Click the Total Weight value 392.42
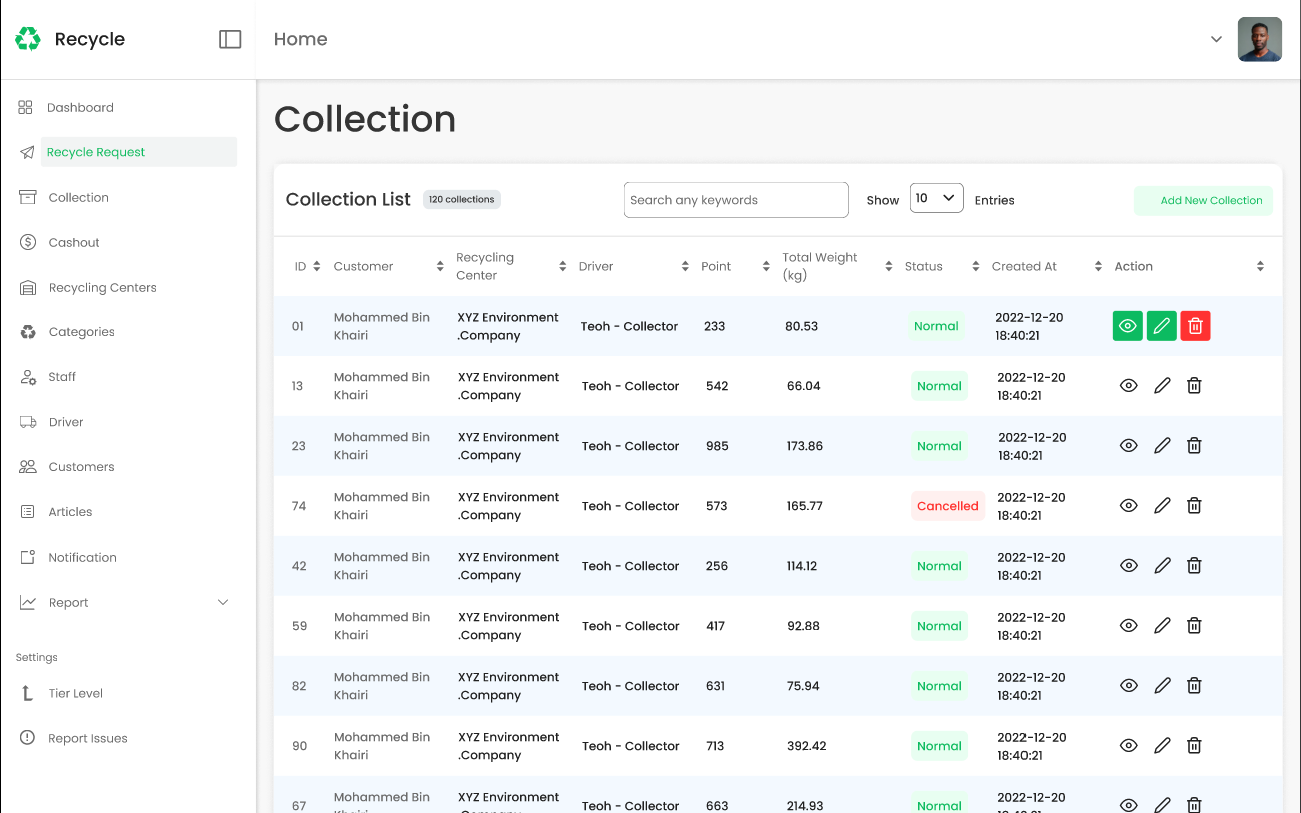This screenshot has width=1301, height=813. tap(806, 746)
